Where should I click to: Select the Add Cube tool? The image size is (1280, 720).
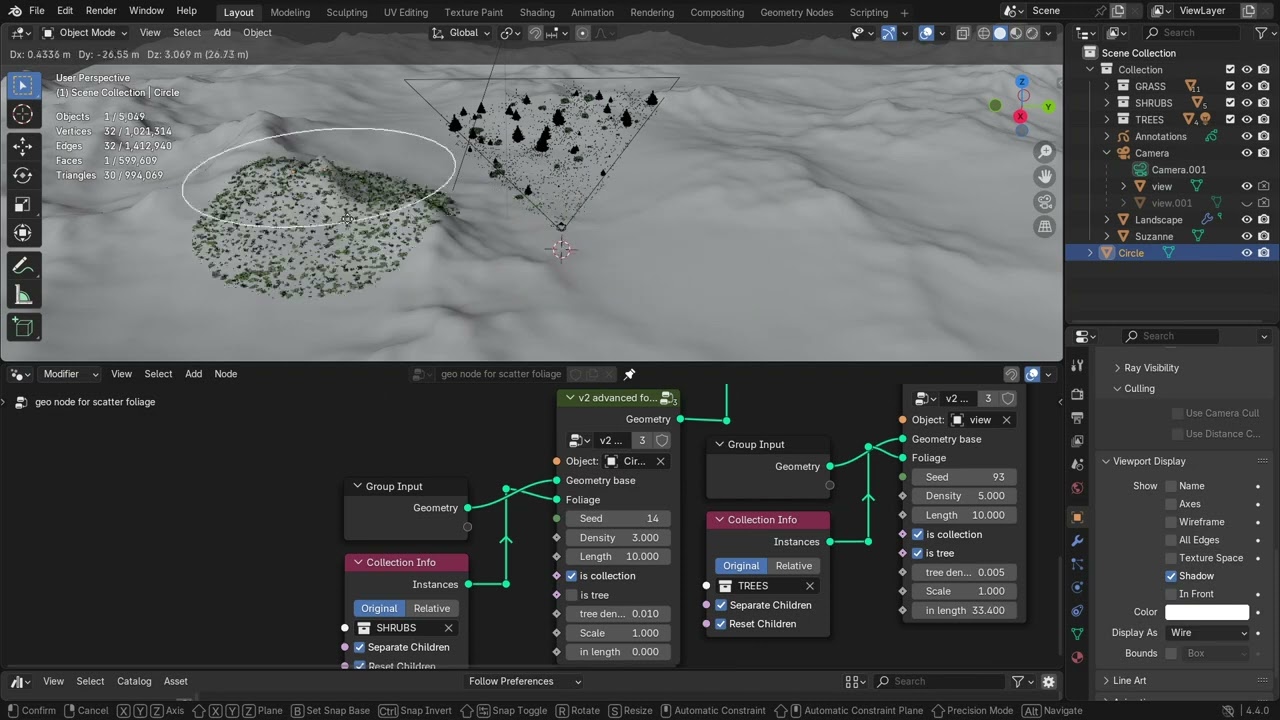22,327
